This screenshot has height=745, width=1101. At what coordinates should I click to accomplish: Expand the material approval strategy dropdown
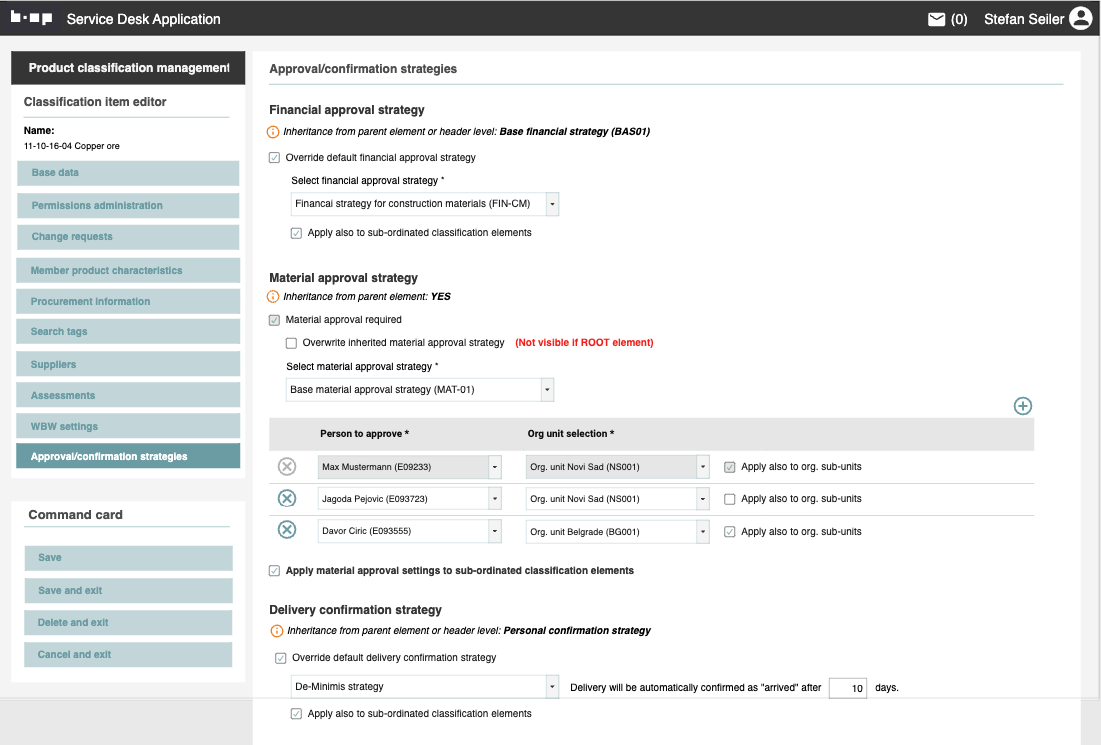click(420, 389)
